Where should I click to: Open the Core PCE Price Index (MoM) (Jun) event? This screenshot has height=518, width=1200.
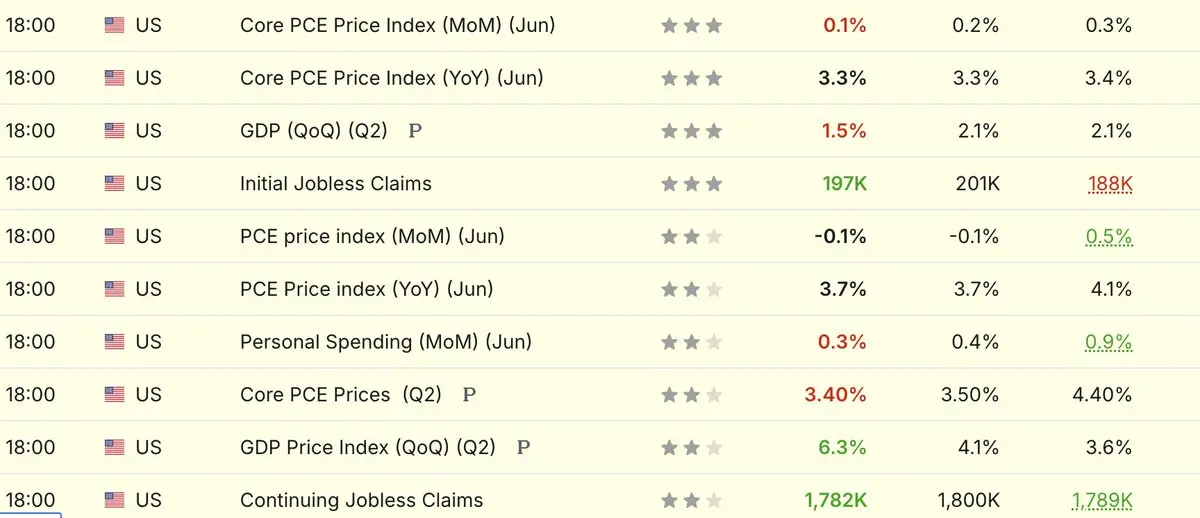click(x=397, y=25)
